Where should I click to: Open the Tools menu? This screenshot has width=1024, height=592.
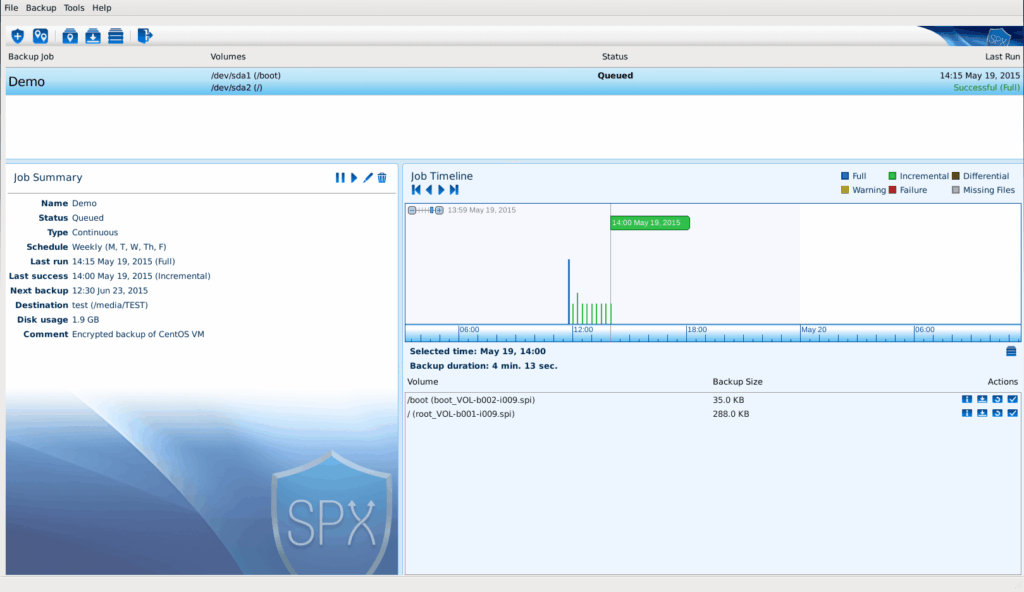(73, 7)
